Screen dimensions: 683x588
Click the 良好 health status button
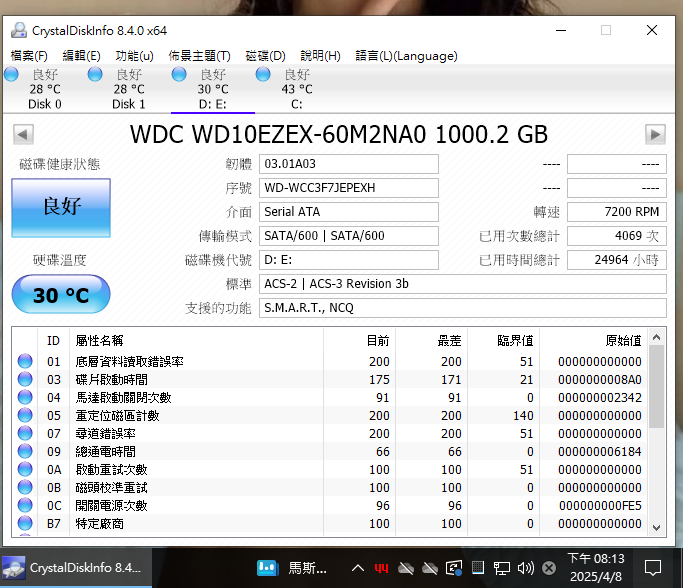pos(61,208)
